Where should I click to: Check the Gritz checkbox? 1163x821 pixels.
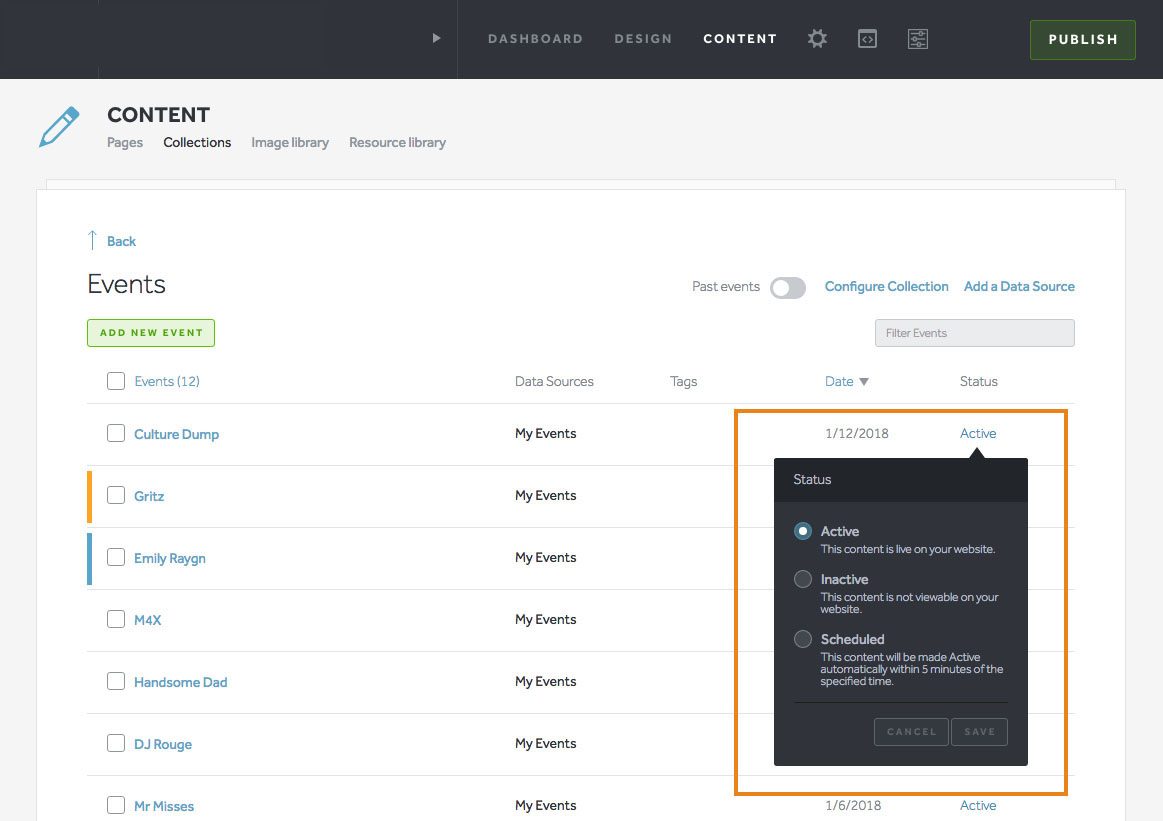click(x=116, y=495)
